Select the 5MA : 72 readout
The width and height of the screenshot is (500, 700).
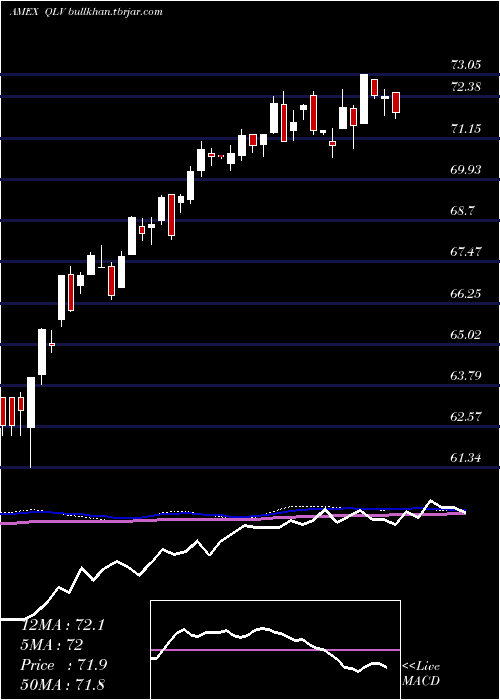[52, 645]
